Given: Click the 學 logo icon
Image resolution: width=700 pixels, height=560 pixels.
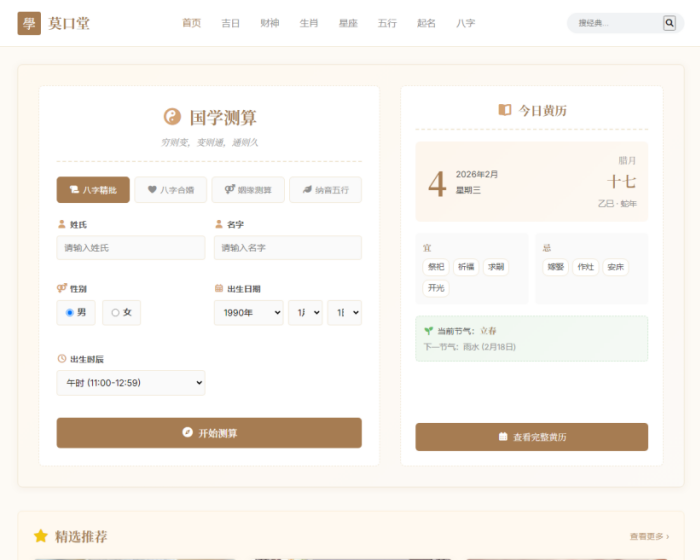Looking at the screenshot, I should pos(29,23).
